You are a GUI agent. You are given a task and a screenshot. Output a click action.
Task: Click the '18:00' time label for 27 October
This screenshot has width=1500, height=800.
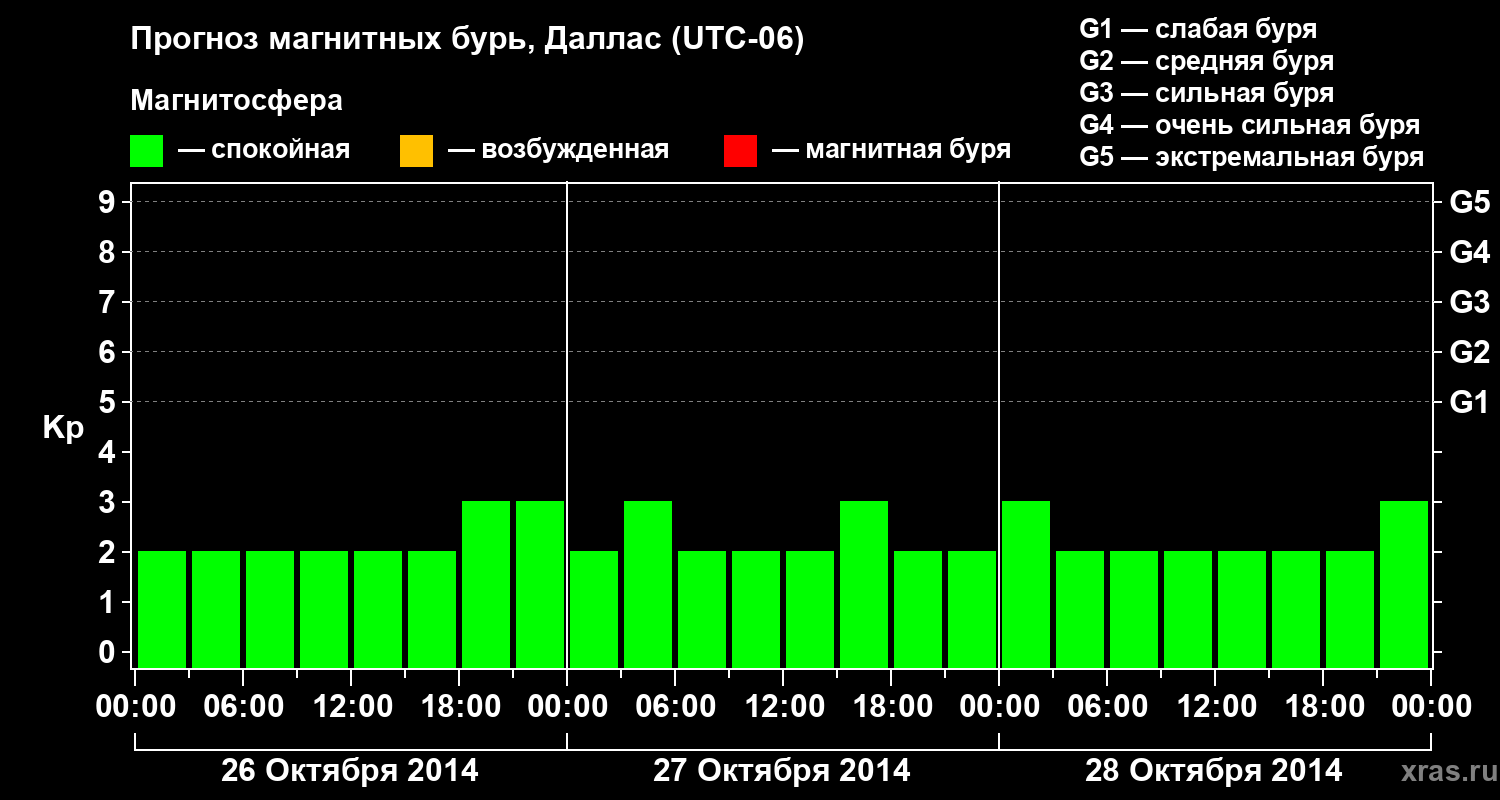(893, 707)
